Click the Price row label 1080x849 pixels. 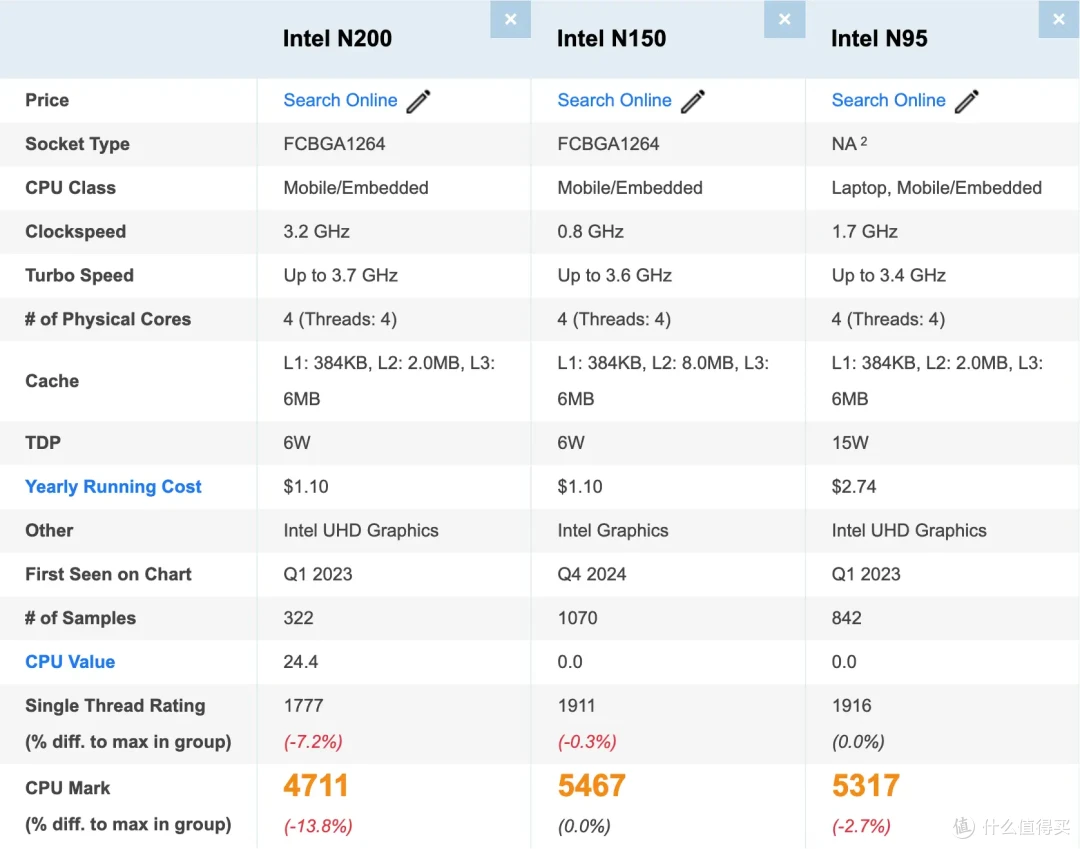tap(47, 101)
